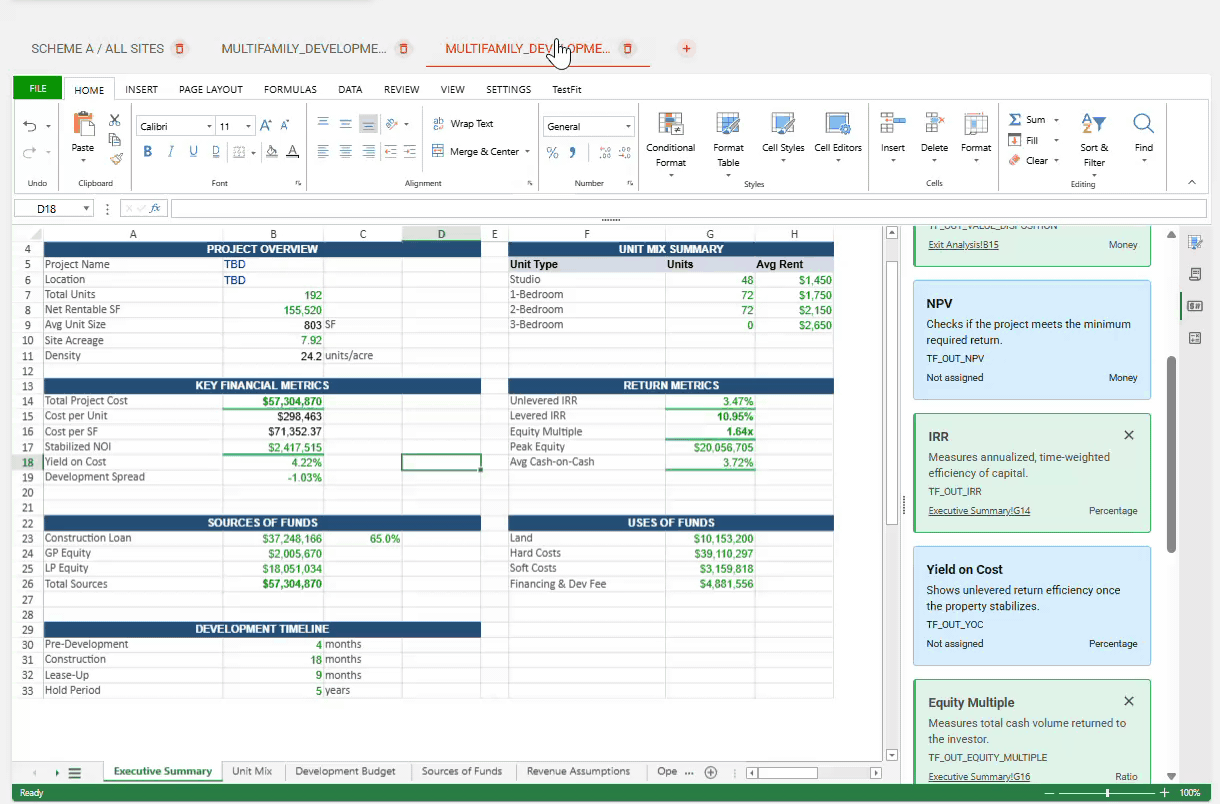Click the decrease decimal icon
Viewport: 1220px width, 804px height.
625,153
